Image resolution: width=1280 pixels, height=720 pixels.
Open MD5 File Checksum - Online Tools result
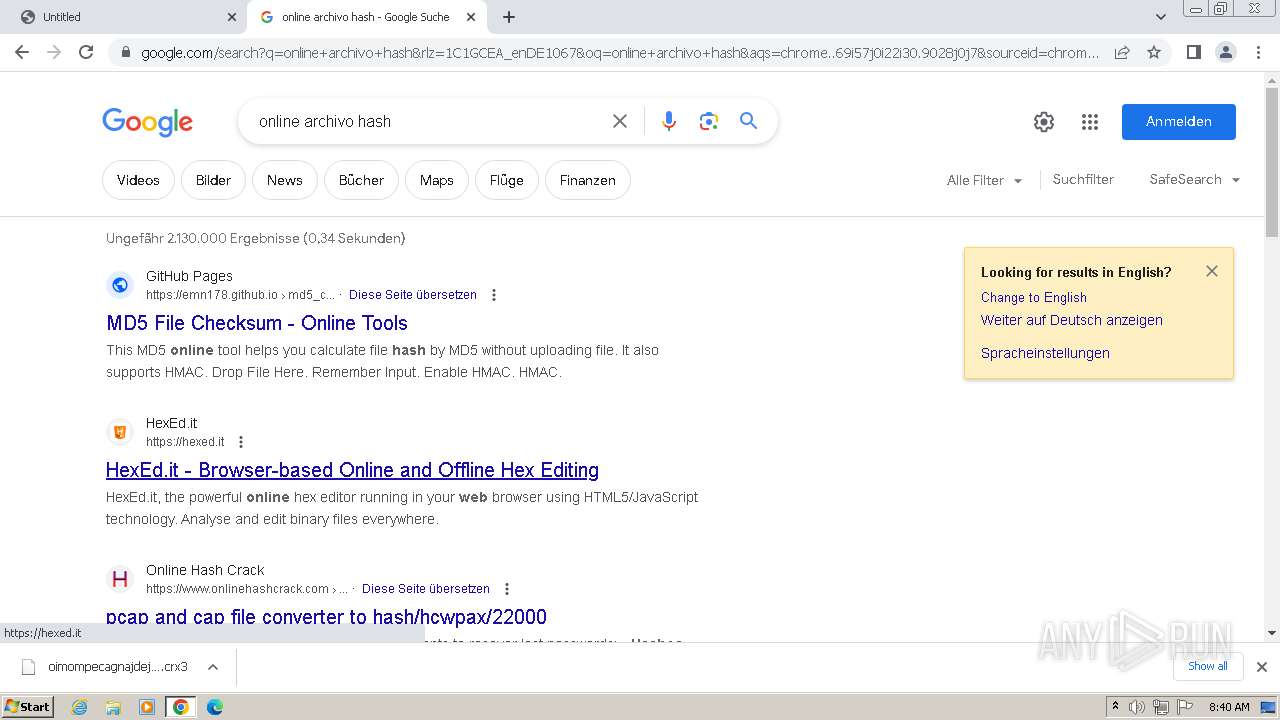click(x=257, y=323)
